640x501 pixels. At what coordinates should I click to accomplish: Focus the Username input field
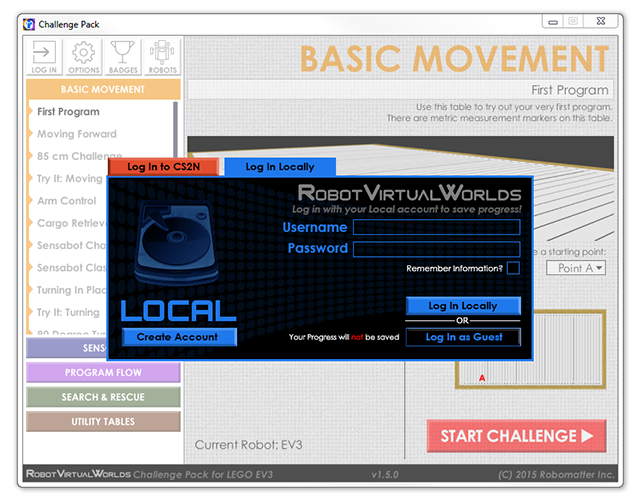pos(436,227)
